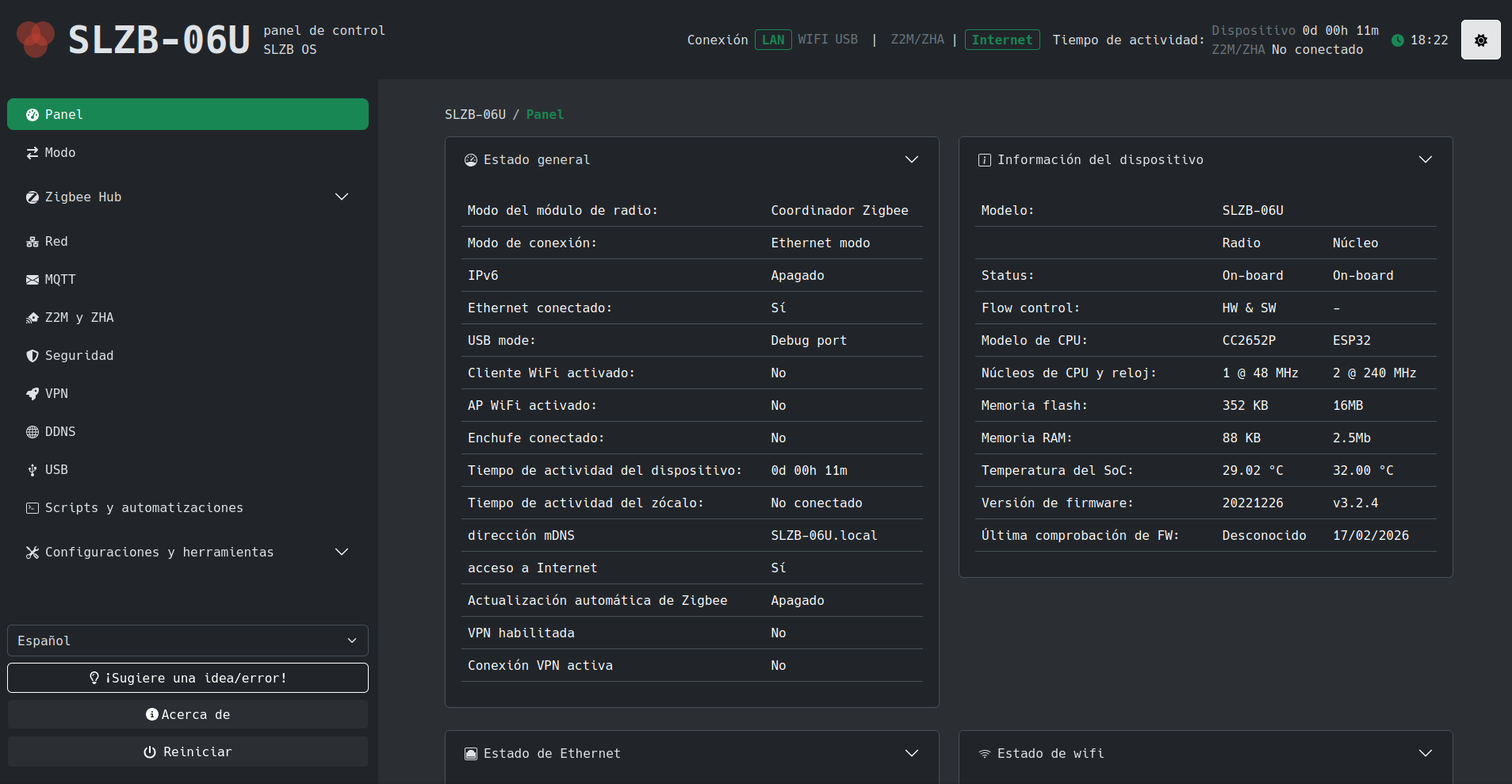Open Seguridad via shield icon
The image size is (1512, 784).
(x=33, y=356)
